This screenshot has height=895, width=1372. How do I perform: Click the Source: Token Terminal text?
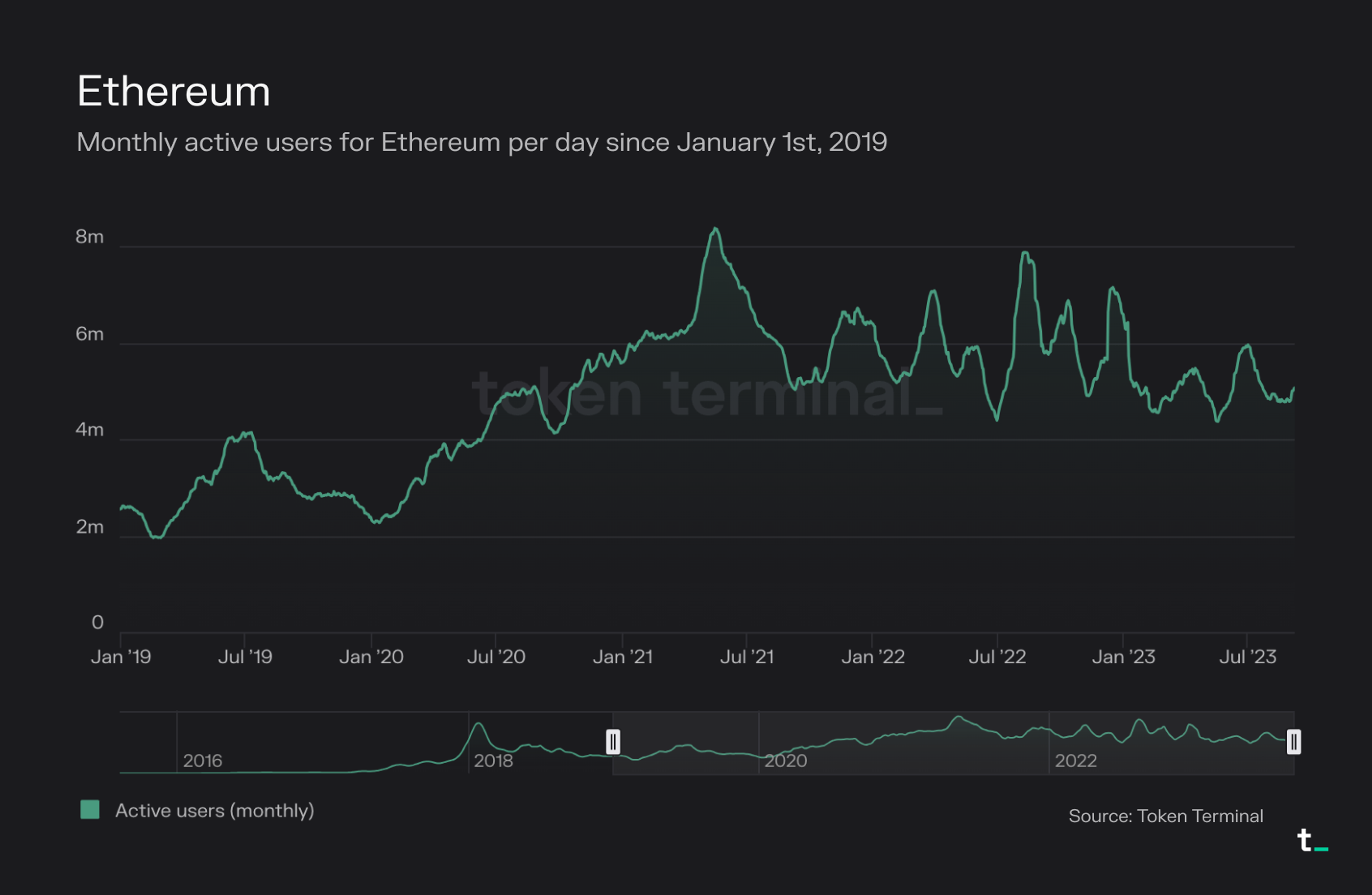(1166, 816)
